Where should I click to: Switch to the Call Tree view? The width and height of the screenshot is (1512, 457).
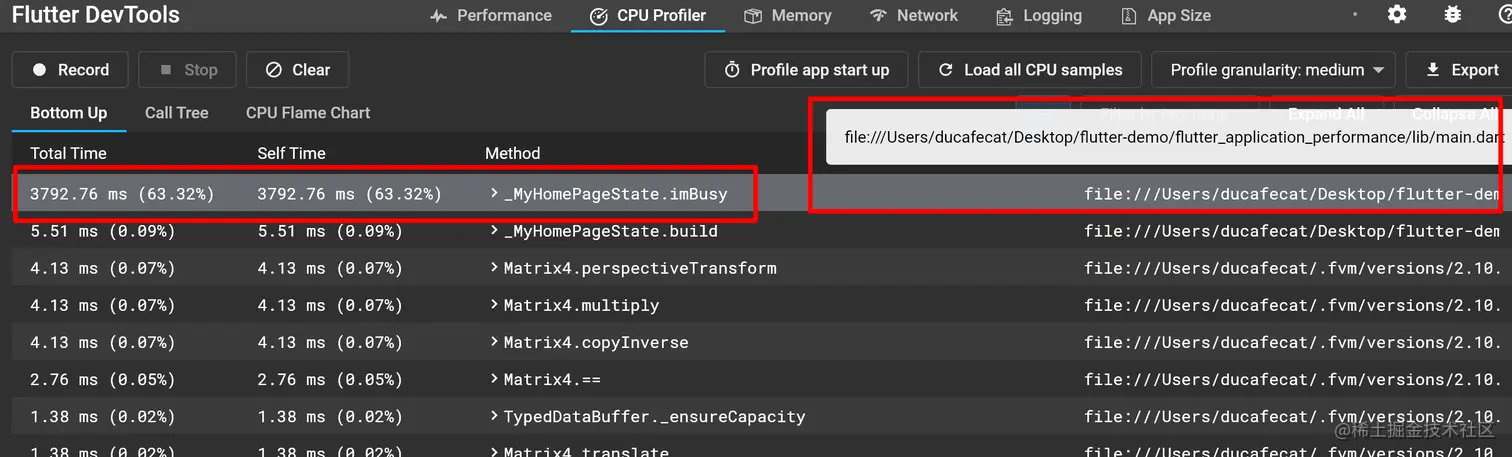(x=177, y=113)
